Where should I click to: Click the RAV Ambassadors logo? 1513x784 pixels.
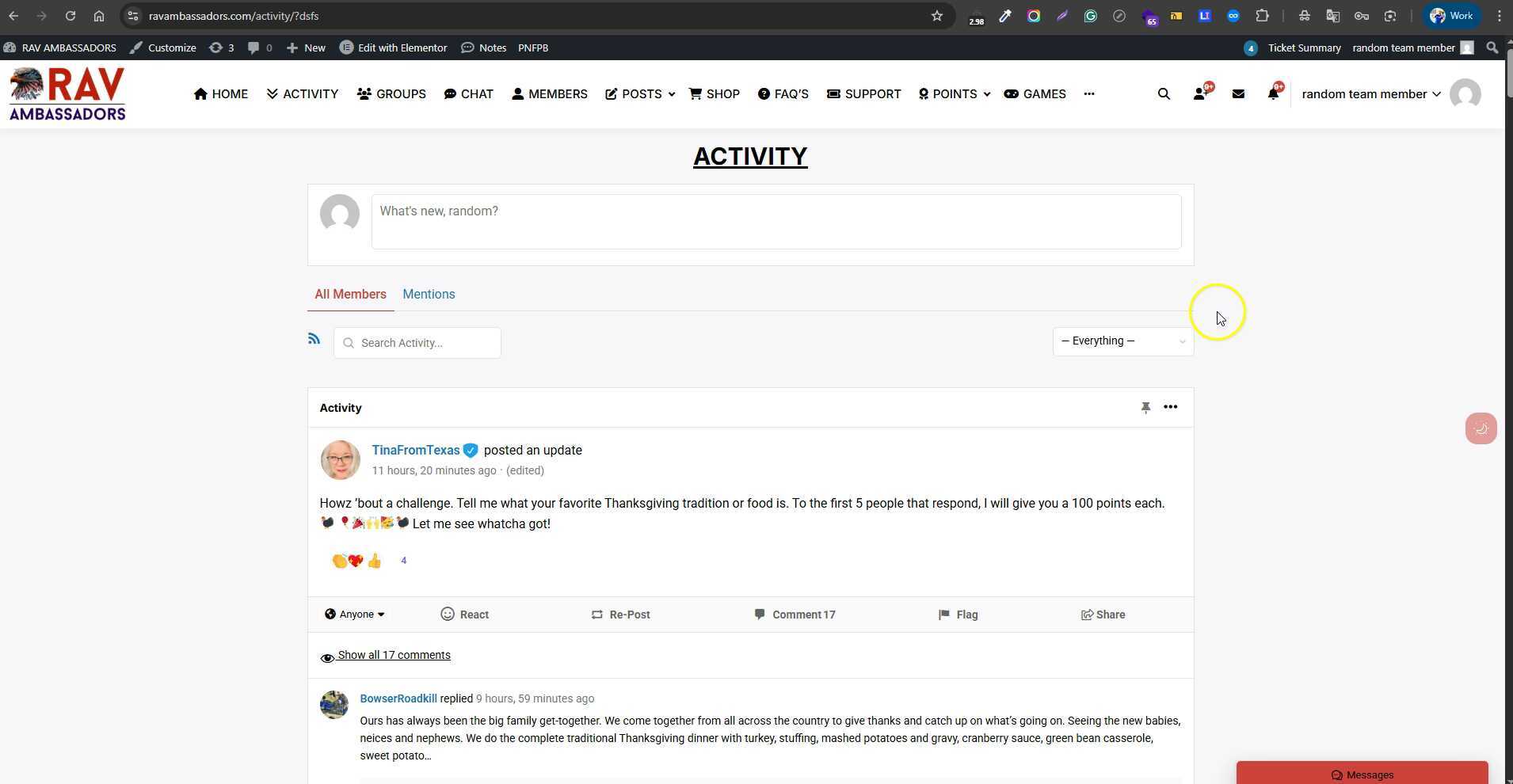(67, 93)
